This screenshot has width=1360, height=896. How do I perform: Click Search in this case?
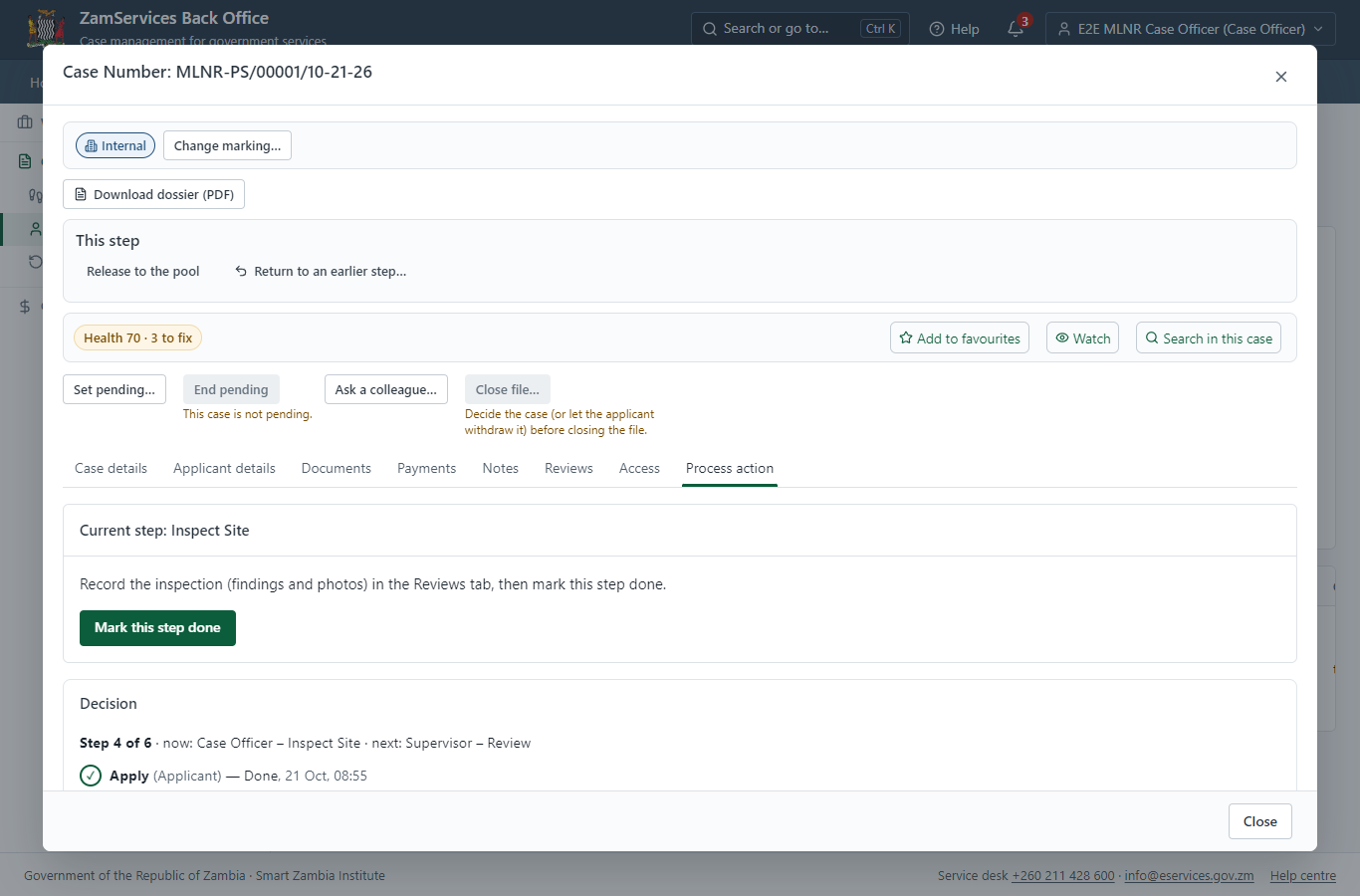(x=1209, y=337)
